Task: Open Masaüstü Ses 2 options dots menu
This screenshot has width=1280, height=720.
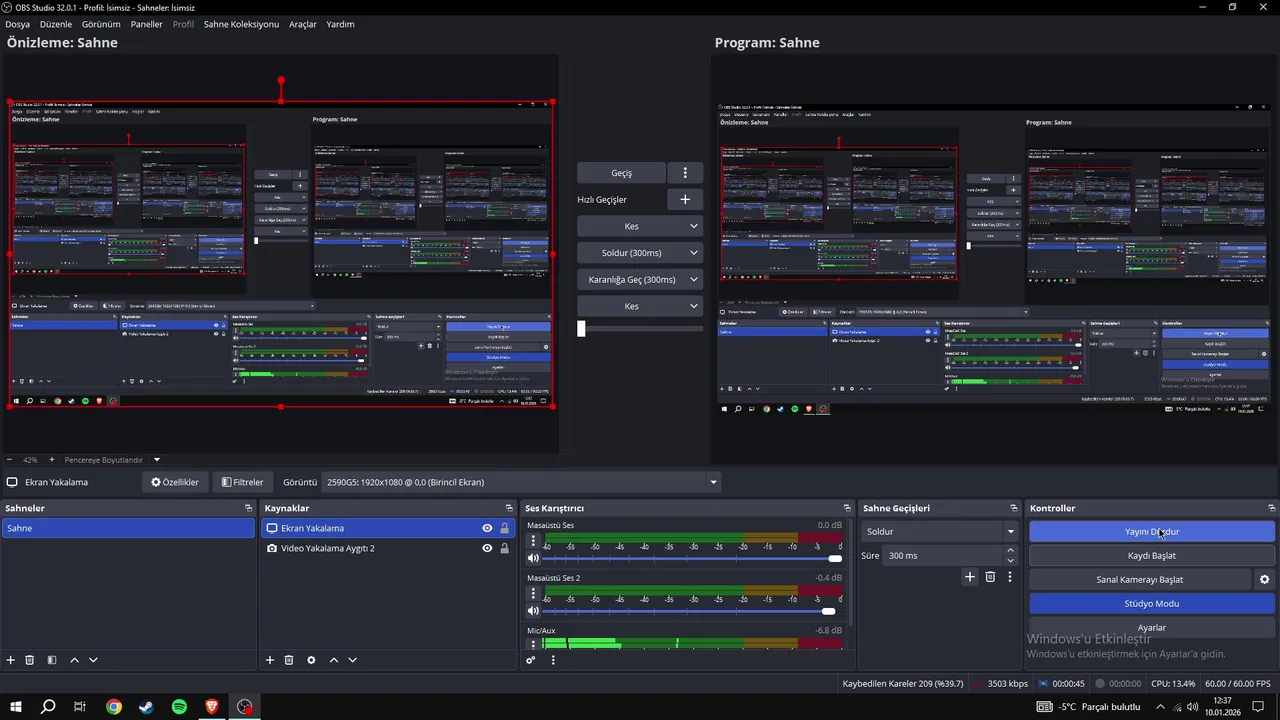Action: coord(533,593)
